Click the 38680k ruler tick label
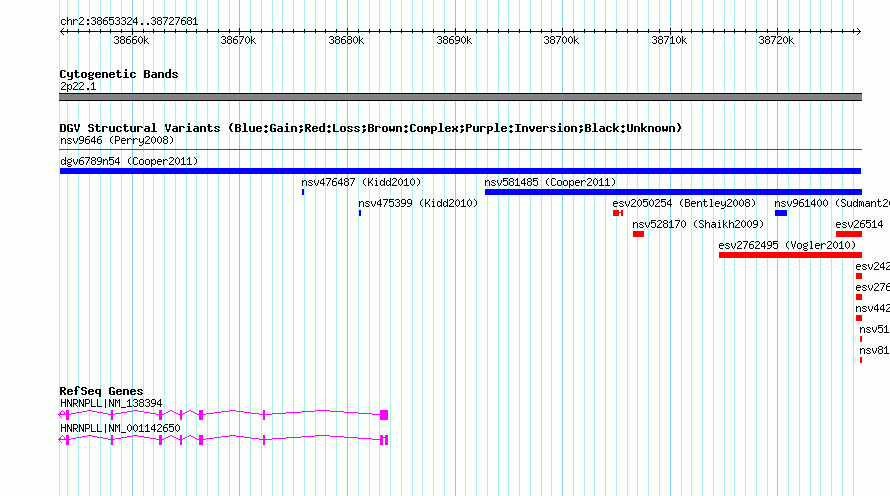The width and height of the screenshot is (890, 496). point(346,40)
